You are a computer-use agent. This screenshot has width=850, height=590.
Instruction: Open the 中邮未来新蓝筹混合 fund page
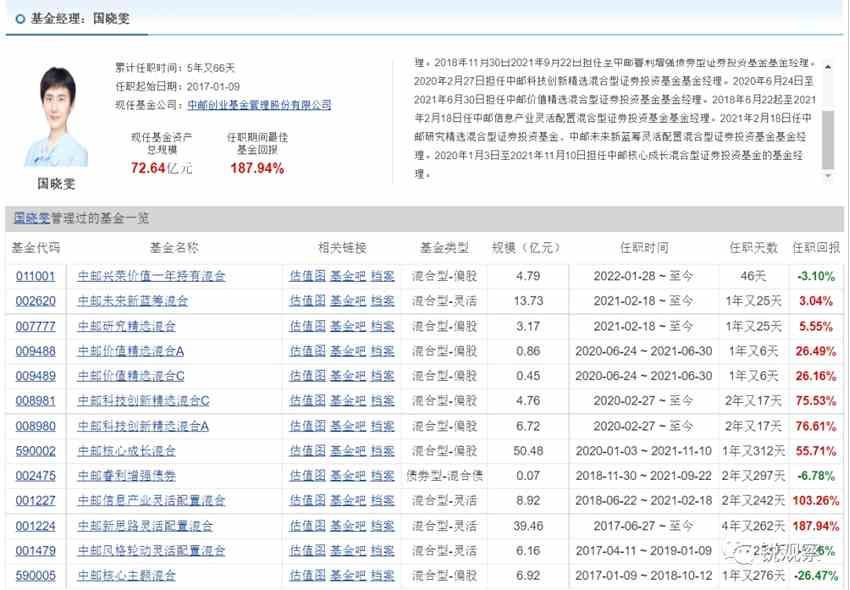click(132, 301)
